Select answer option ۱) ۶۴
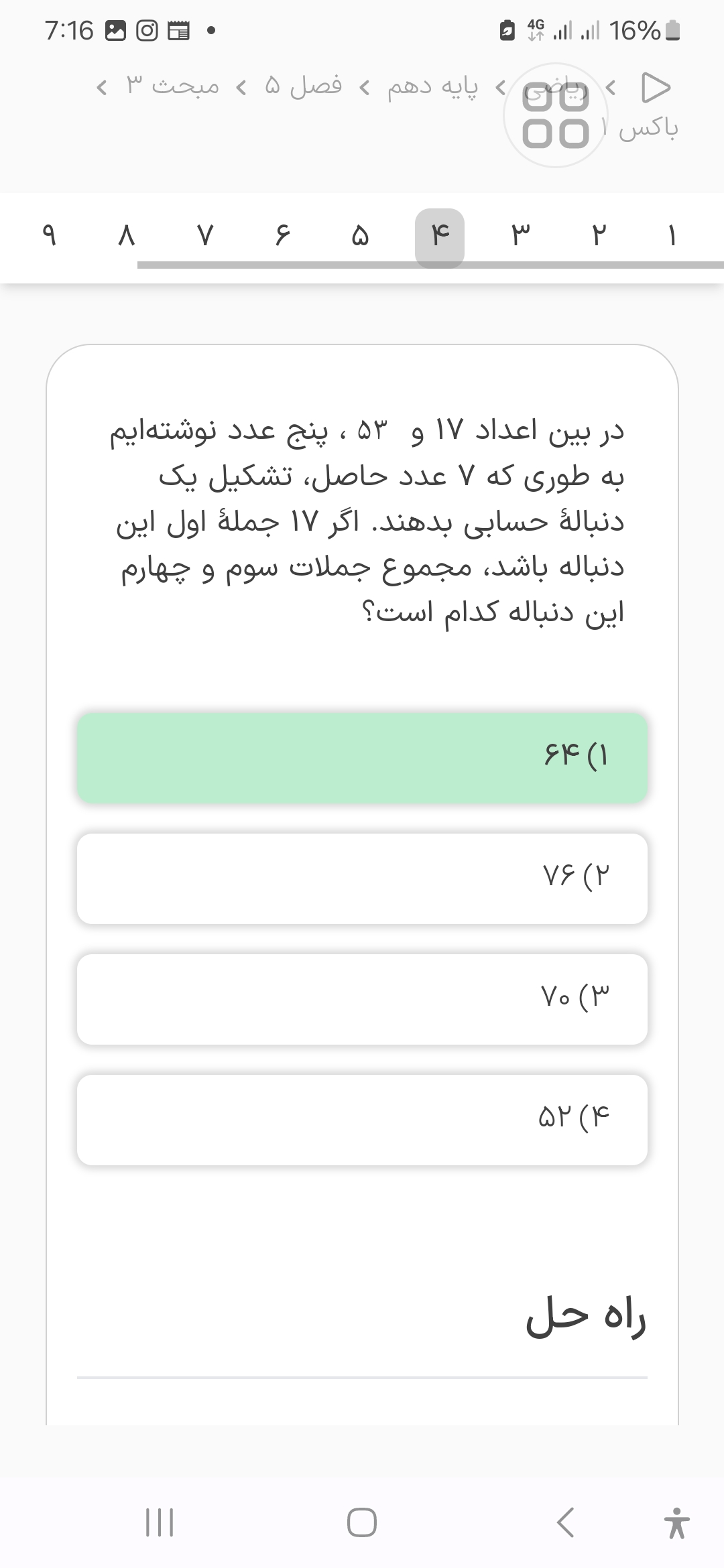The height and width of the screenshot is (1568, 724). click(362, 757)
